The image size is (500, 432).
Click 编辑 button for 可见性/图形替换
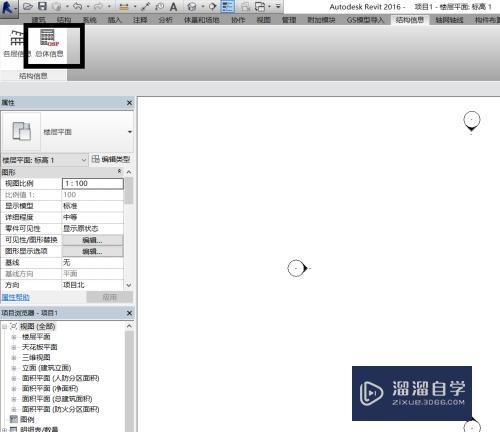[93, 240]
